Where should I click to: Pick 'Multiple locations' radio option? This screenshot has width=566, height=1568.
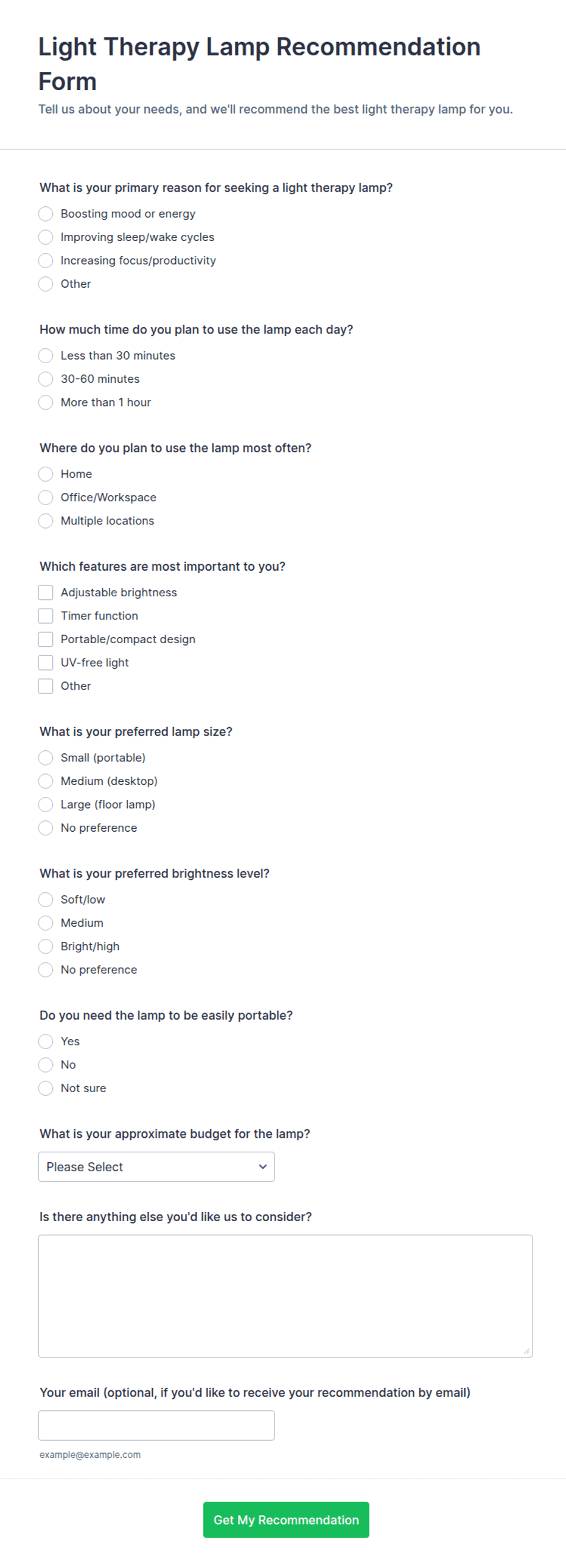[46, 520]
